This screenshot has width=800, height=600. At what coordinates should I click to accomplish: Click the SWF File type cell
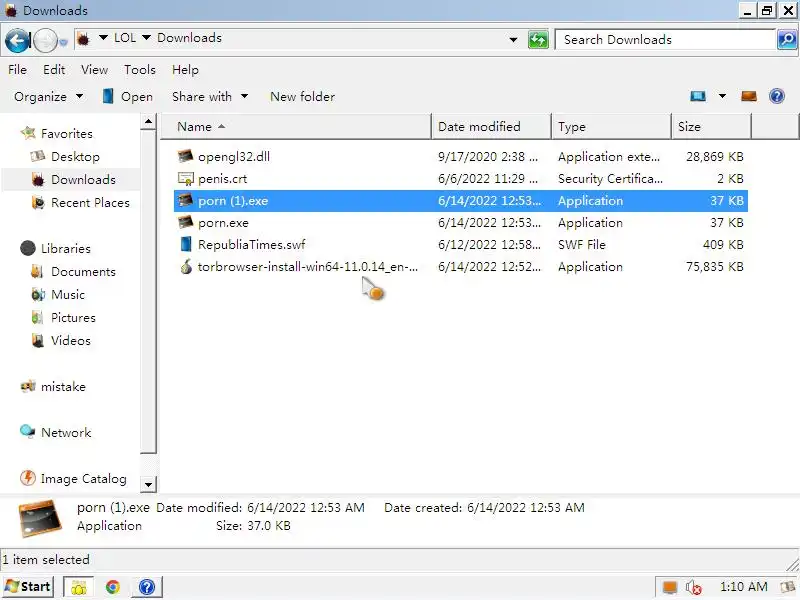(582, 245)
